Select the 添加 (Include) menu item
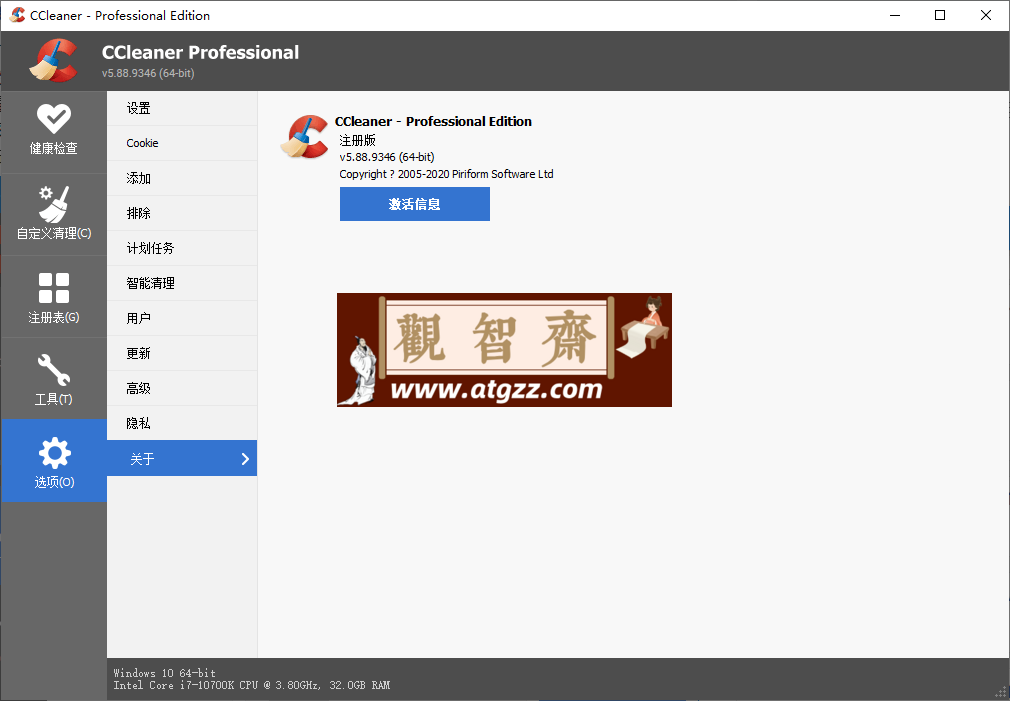The height and width of the screenshot is (701, 1010). pyautogui.click(x=182, y=178)
